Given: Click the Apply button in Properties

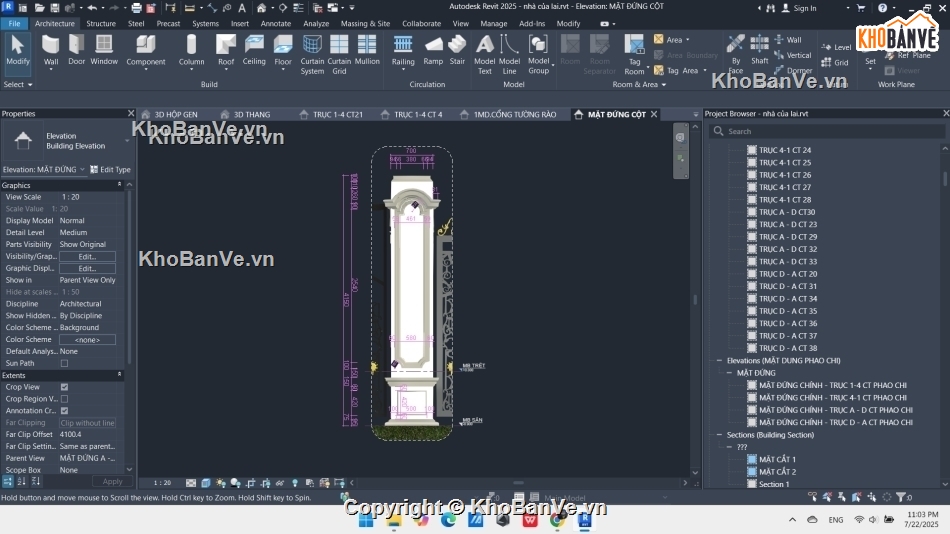Looking at the screenshot, I should point(112,481).
